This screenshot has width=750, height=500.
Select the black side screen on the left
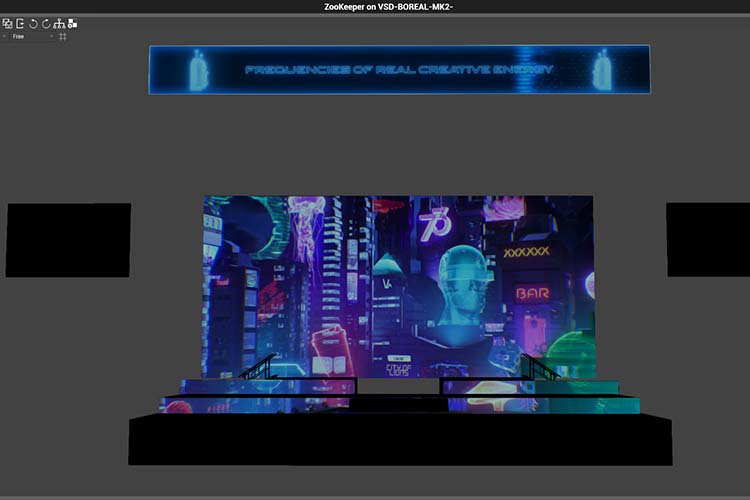pos(68,240)
